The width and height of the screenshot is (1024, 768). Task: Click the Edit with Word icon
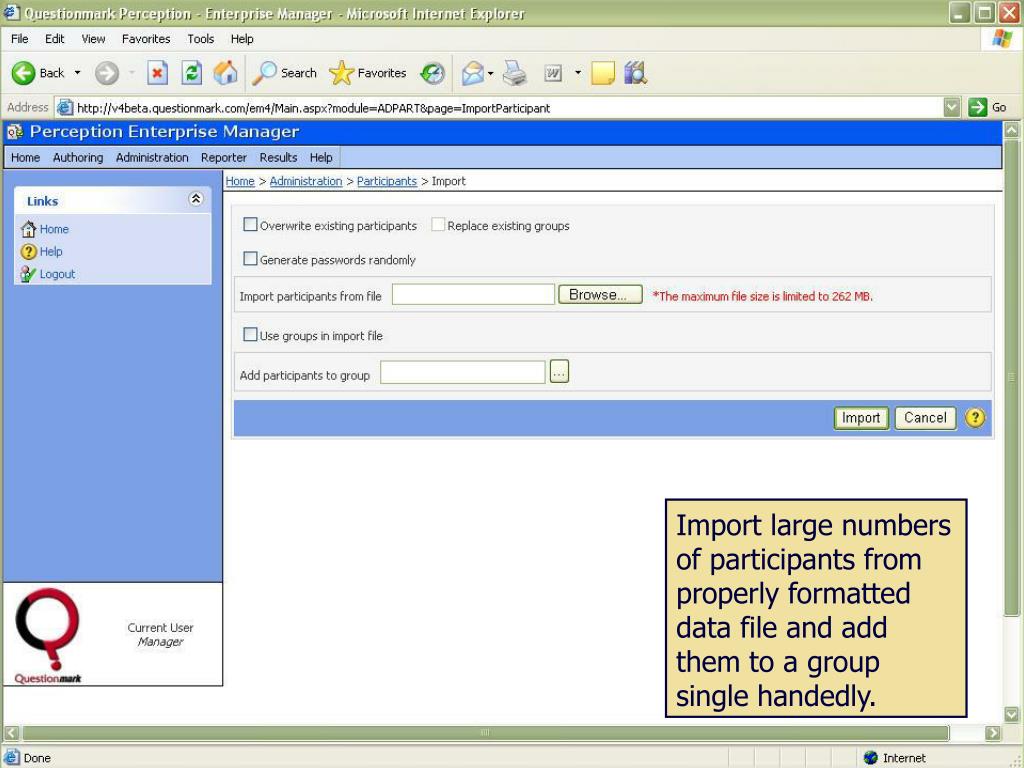click(x=553, y=73)
